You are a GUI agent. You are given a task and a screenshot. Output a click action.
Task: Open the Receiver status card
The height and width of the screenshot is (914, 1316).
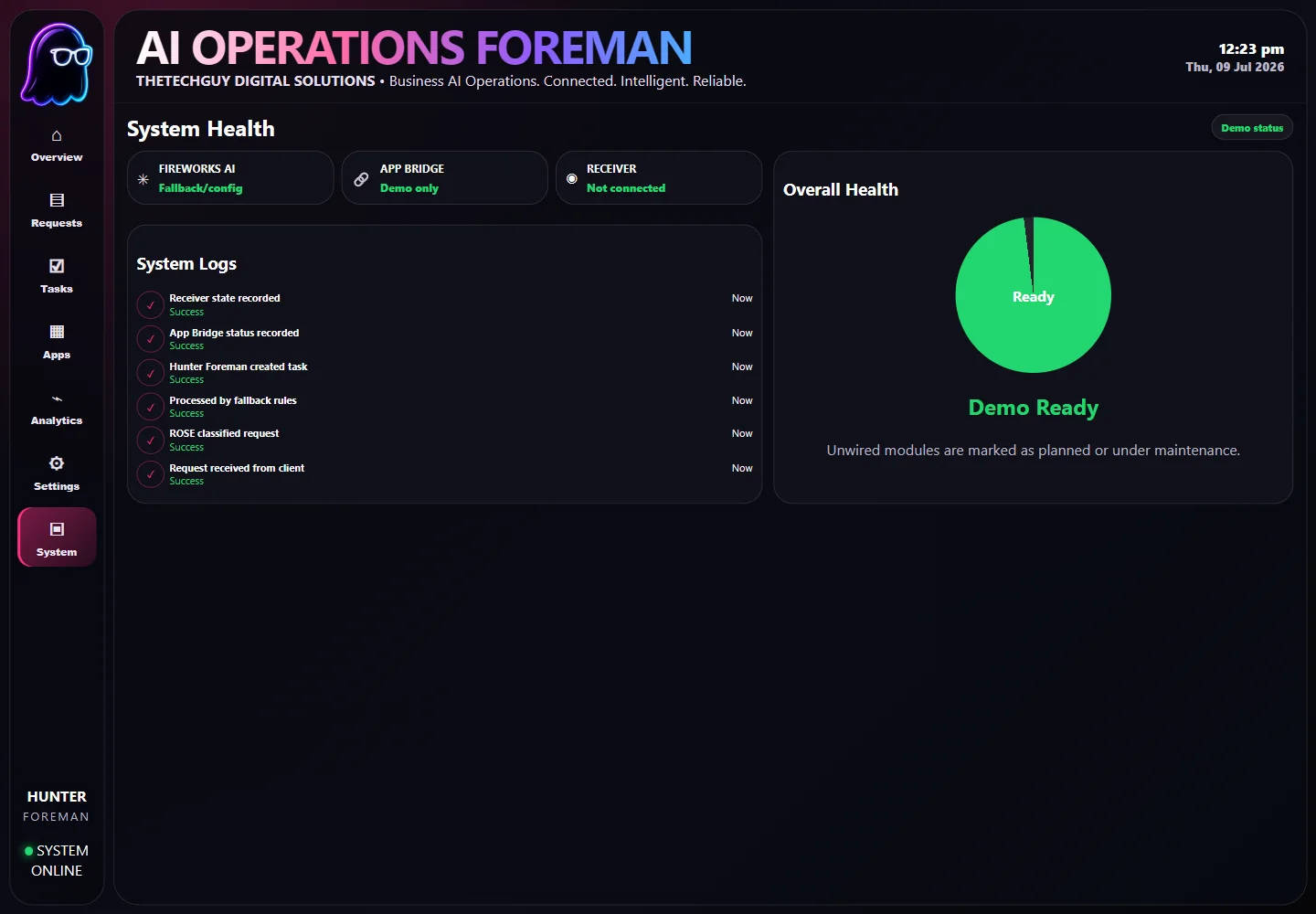coord(658,178)
